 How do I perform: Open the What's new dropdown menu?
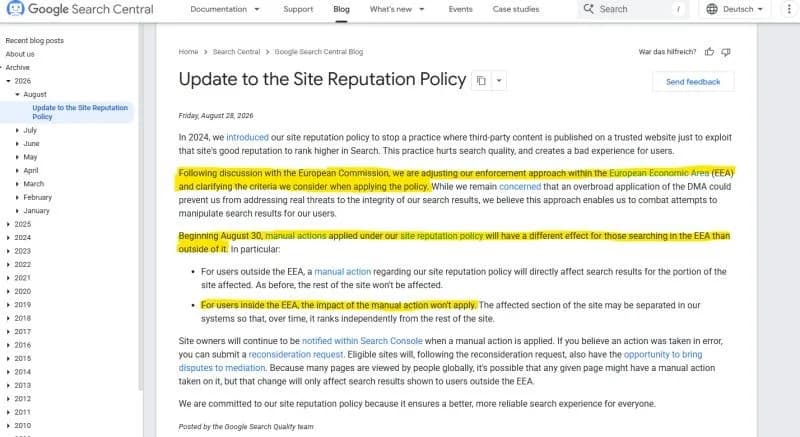pyautogui.click(x=397, y=9)
